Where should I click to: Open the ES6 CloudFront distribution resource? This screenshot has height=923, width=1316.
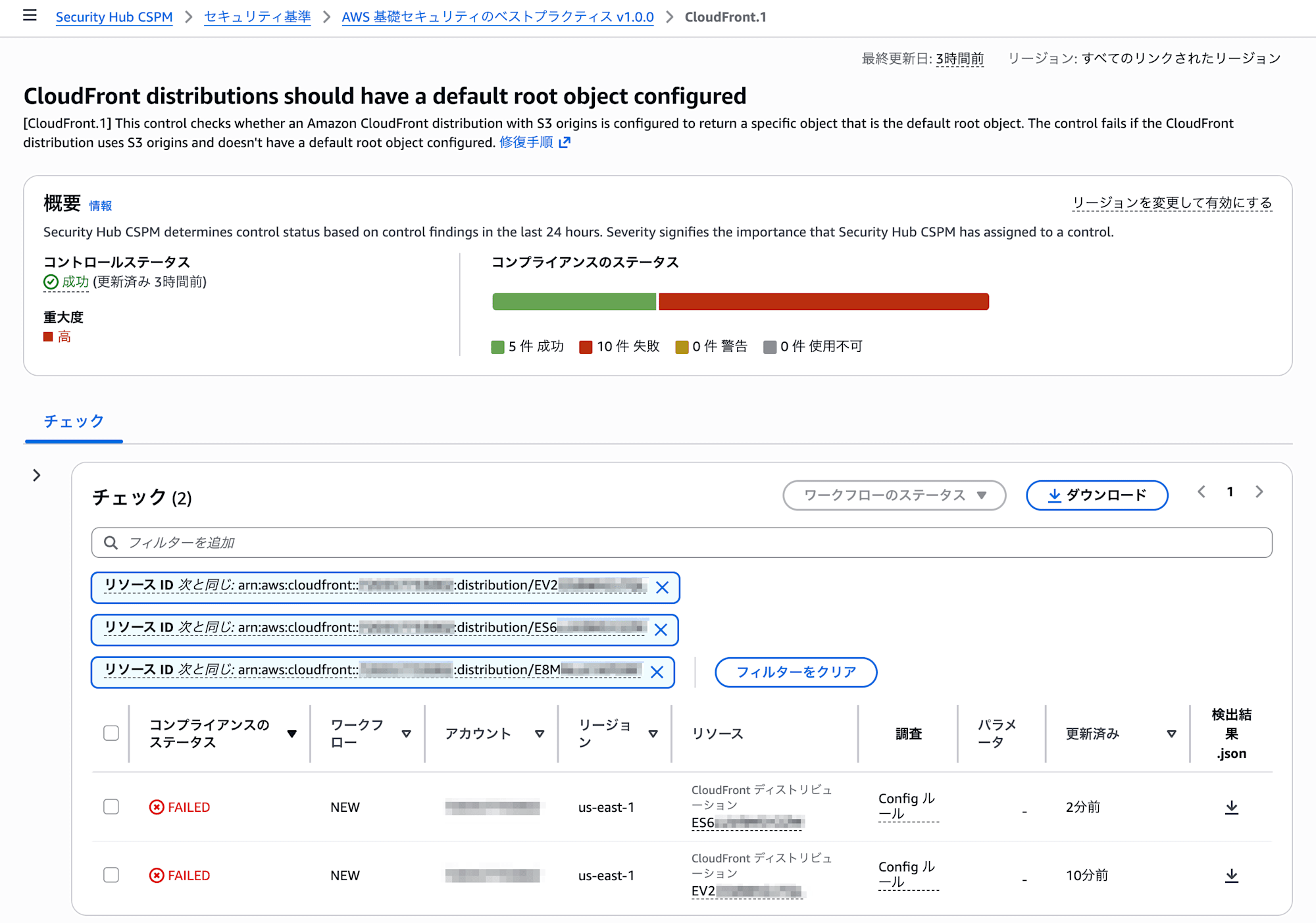[x=747, y=823]
